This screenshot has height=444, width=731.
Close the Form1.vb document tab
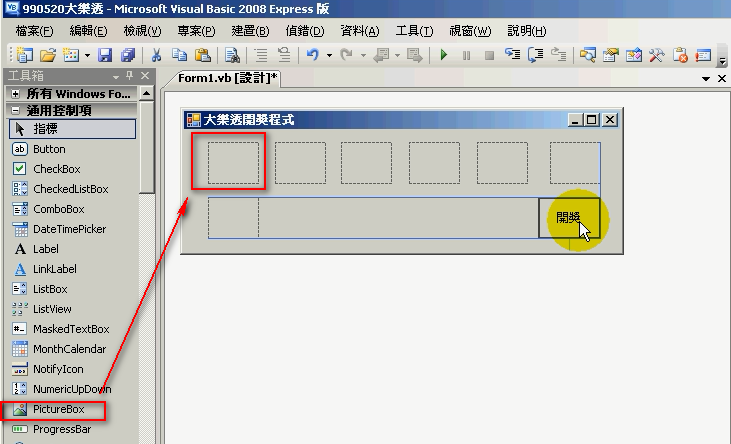[x=722, y=79]
